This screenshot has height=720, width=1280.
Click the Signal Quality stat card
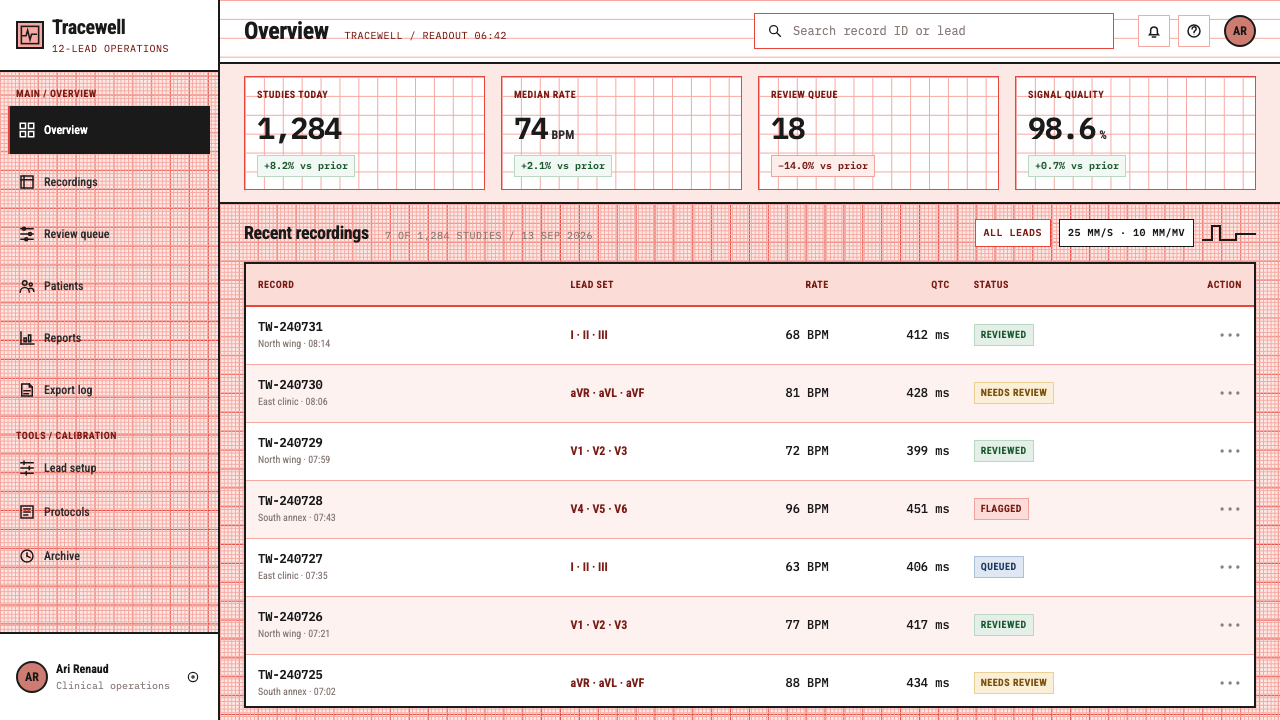click(x=1135, y=133)
